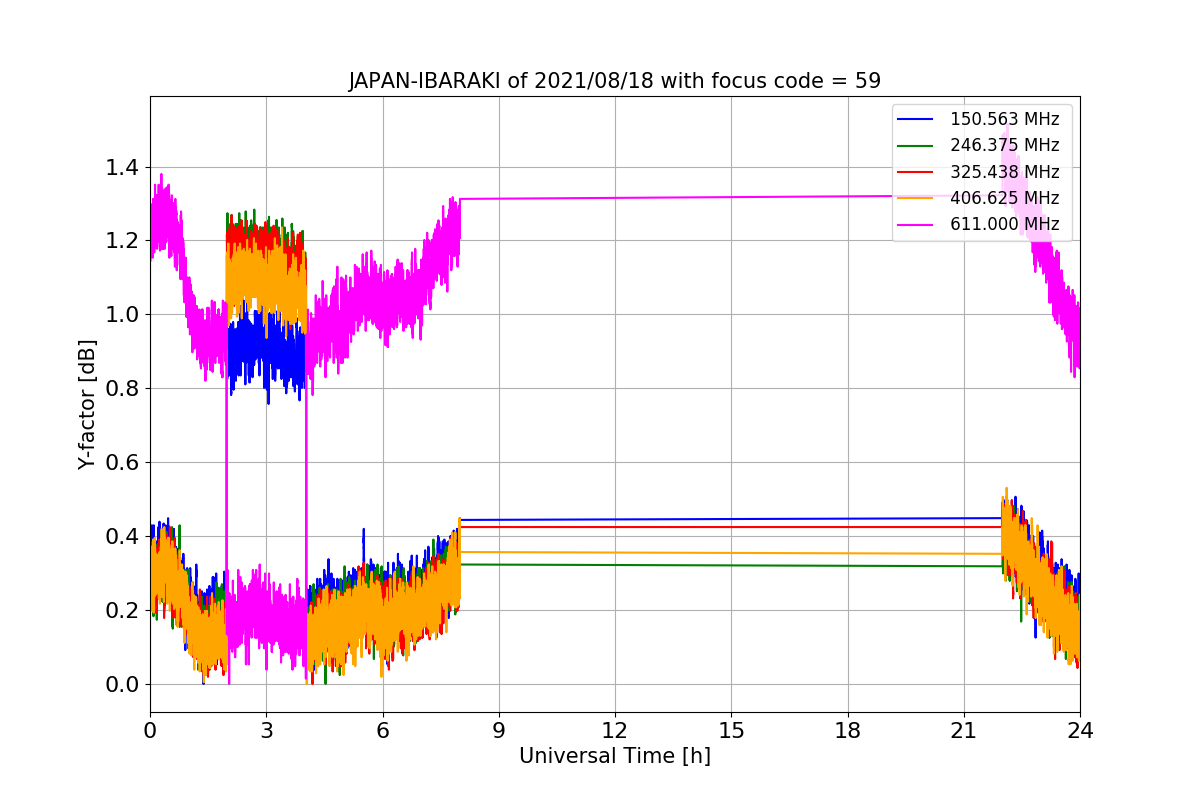Screen dimensions: 1200x800
Task: Click x-axis tick label 15
Action: pos(731,730)
